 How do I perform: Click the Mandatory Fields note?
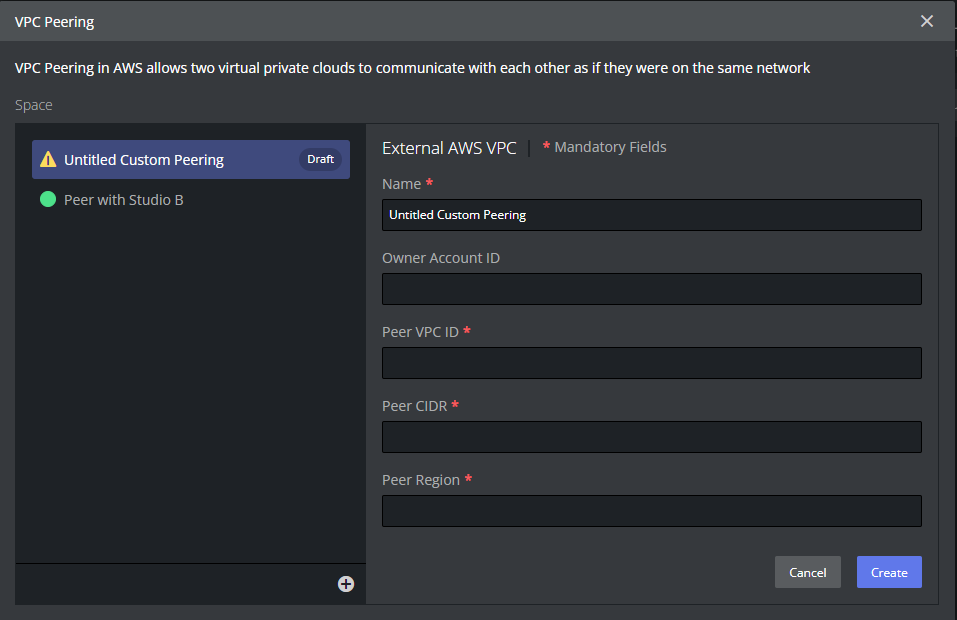pos(605,147)
